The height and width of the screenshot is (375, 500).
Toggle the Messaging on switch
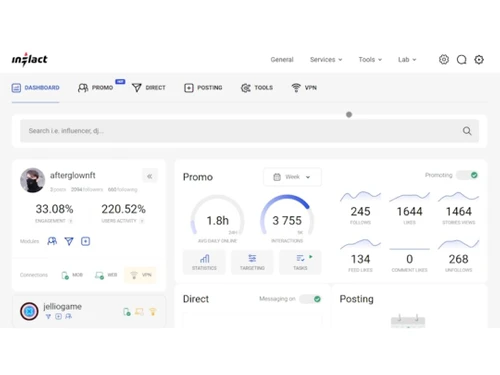310,299
